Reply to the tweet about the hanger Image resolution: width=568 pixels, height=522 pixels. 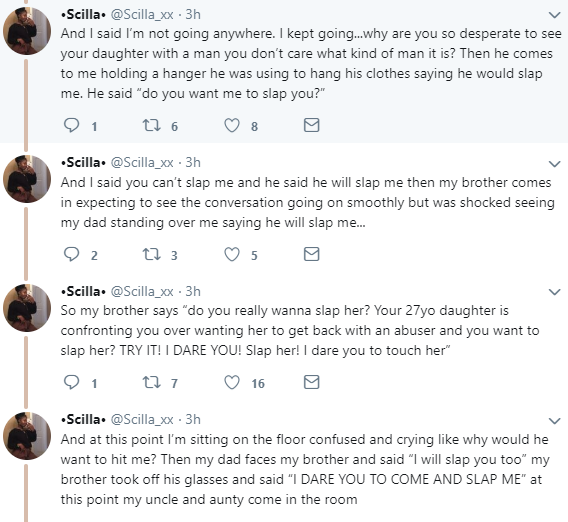pyautogui.click(x=71, y=125)
